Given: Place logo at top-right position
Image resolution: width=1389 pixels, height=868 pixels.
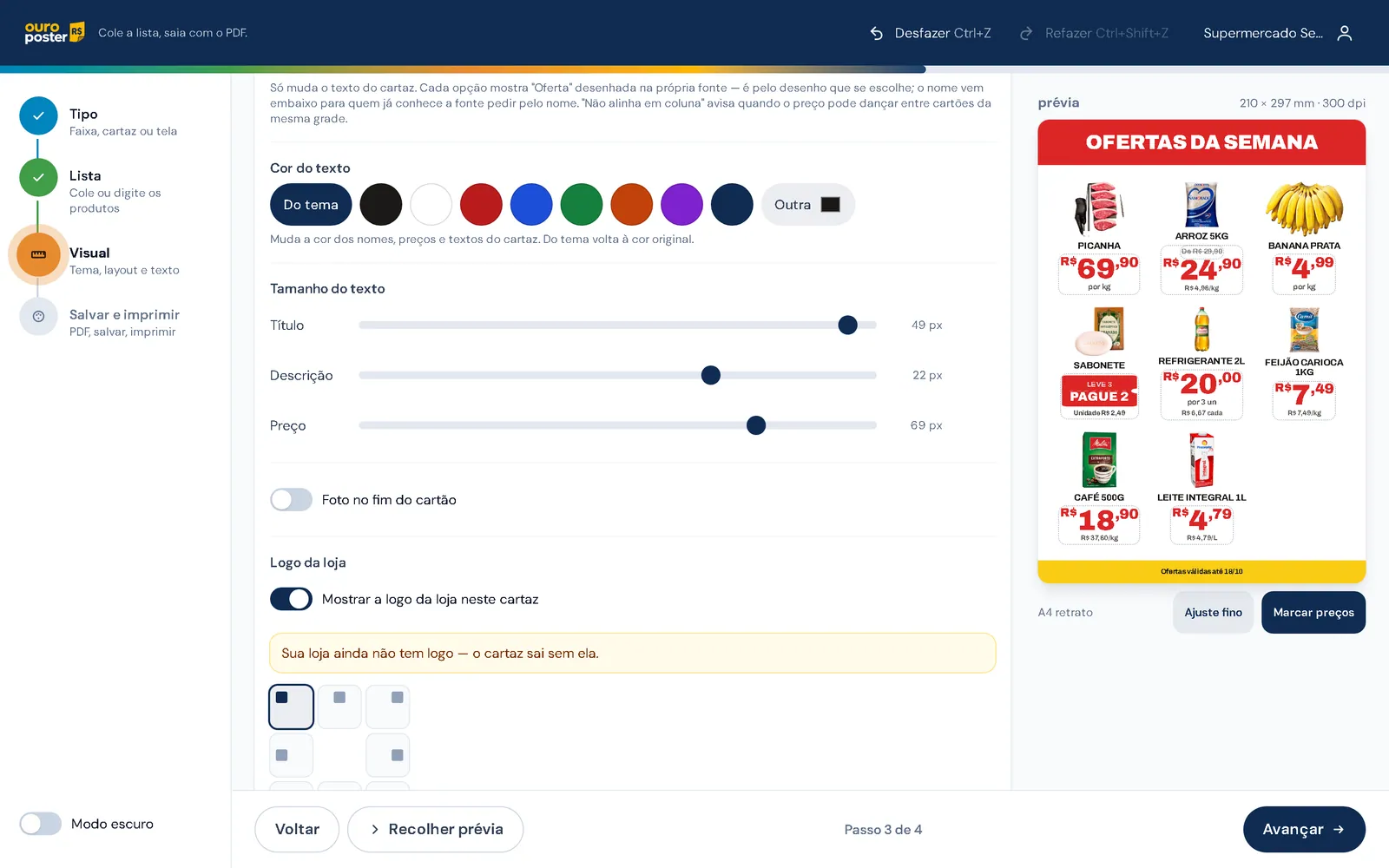Looking at the screenshot, I should (387, 707).
